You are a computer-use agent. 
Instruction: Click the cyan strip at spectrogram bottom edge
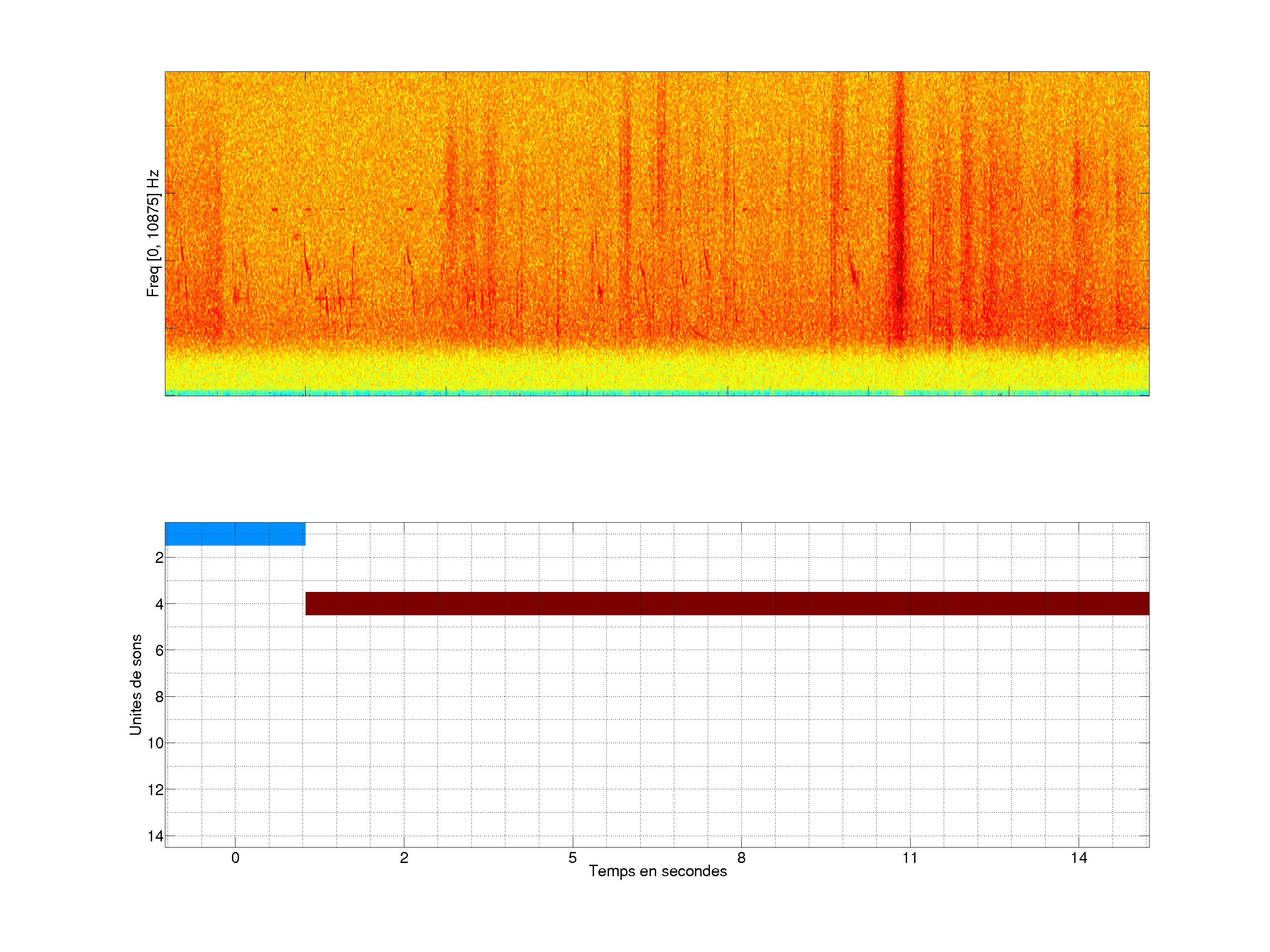[x=657, y=393]
